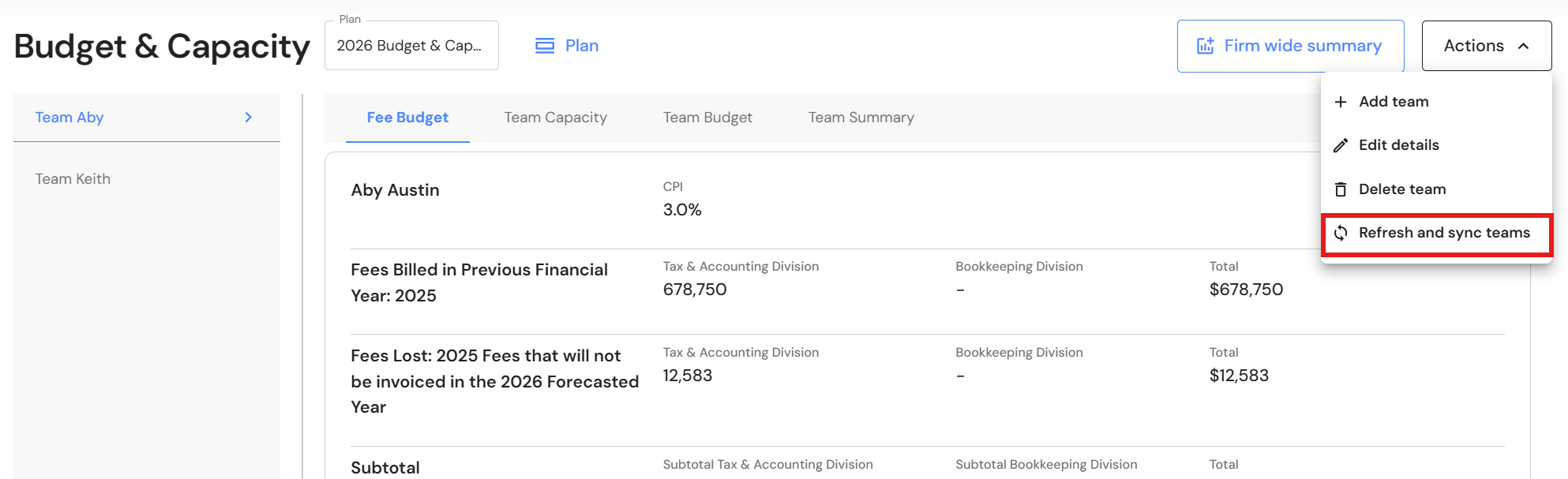Choose Delete team from Actions menu
Viewport: 1568px width, 479px height.
click(1402, 189)
